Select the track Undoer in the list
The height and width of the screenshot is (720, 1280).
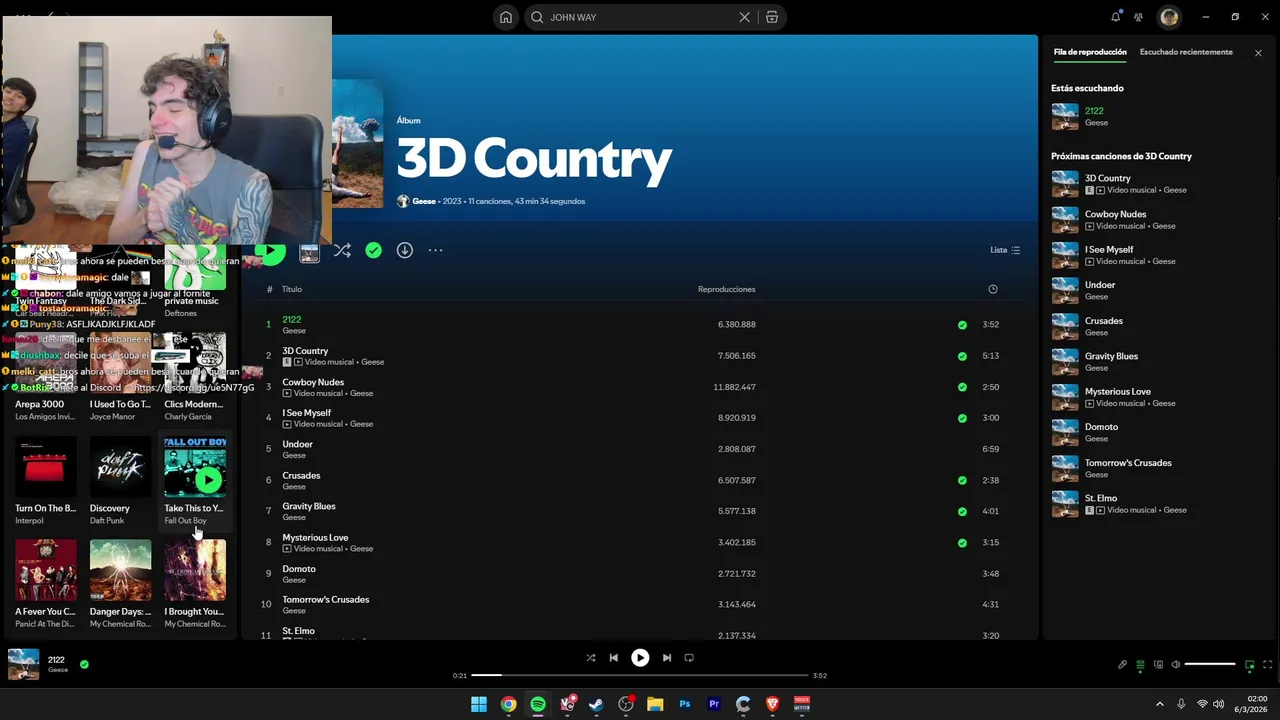click(x=297, y=444)
